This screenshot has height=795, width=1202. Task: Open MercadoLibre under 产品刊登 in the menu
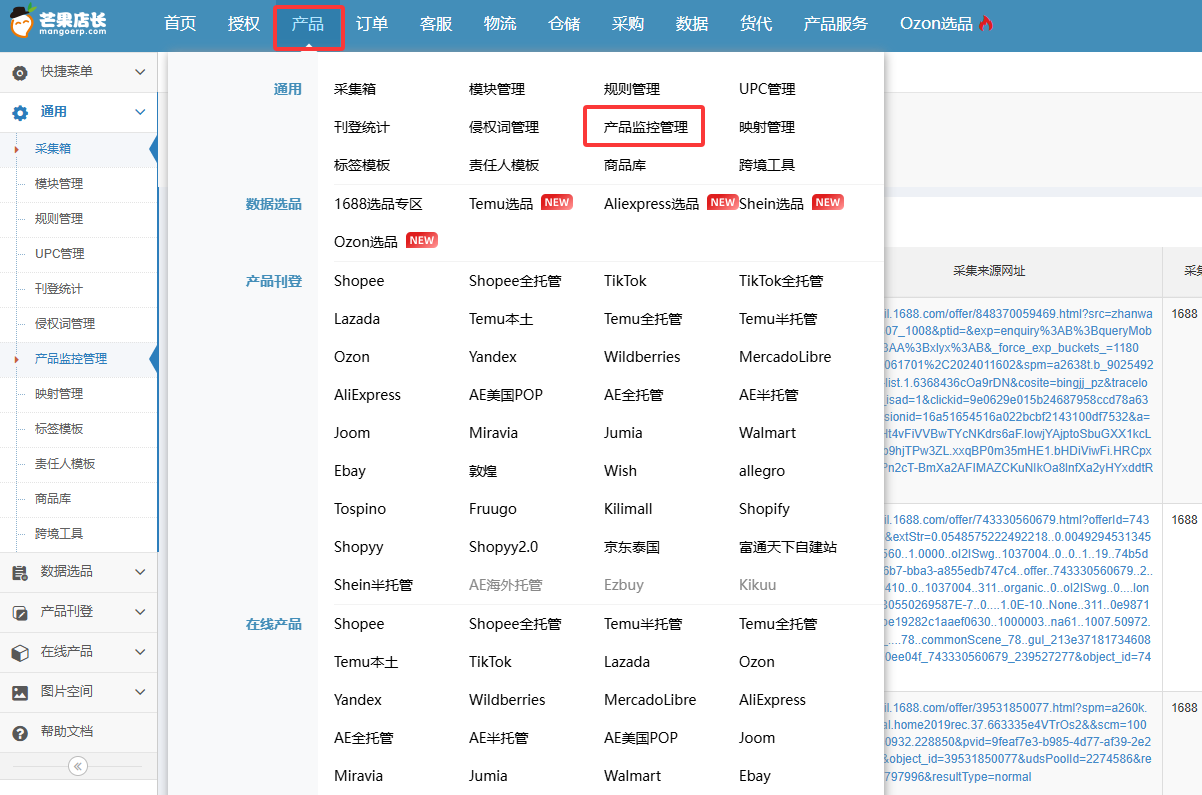point(785,357)
